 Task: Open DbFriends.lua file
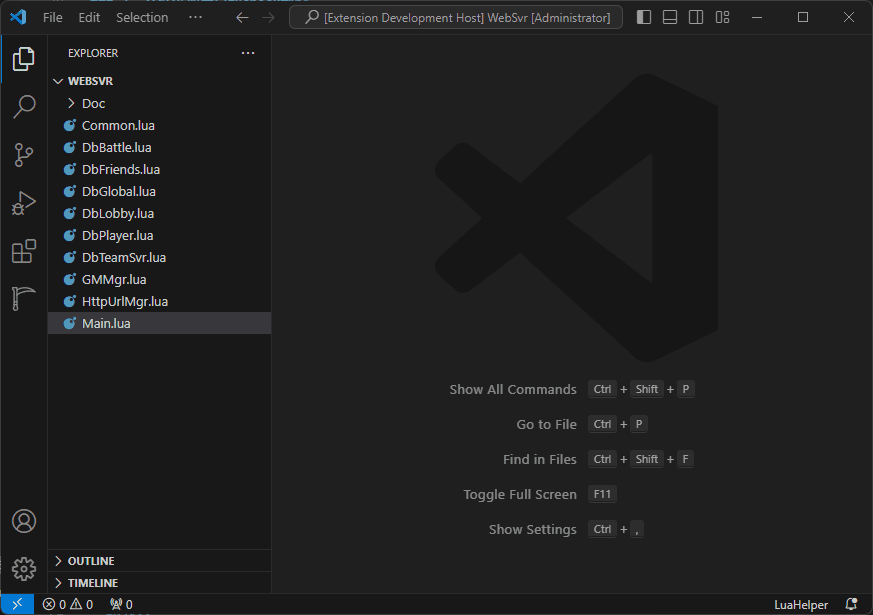click(x=159, y=169)
